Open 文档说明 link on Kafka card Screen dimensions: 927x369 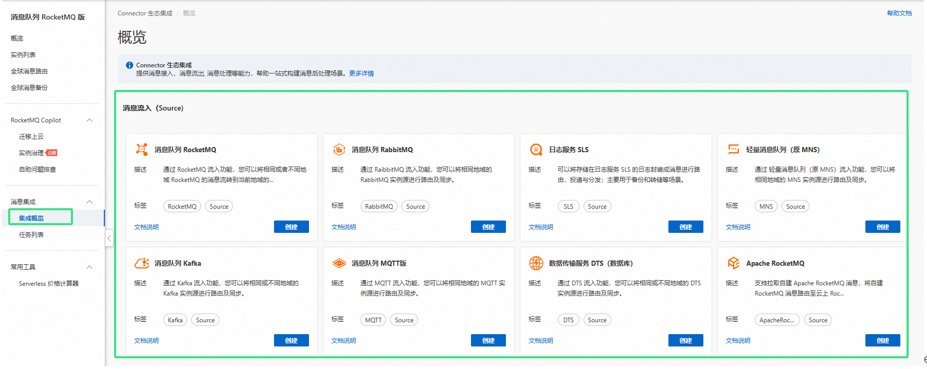(x=146, y=341)
